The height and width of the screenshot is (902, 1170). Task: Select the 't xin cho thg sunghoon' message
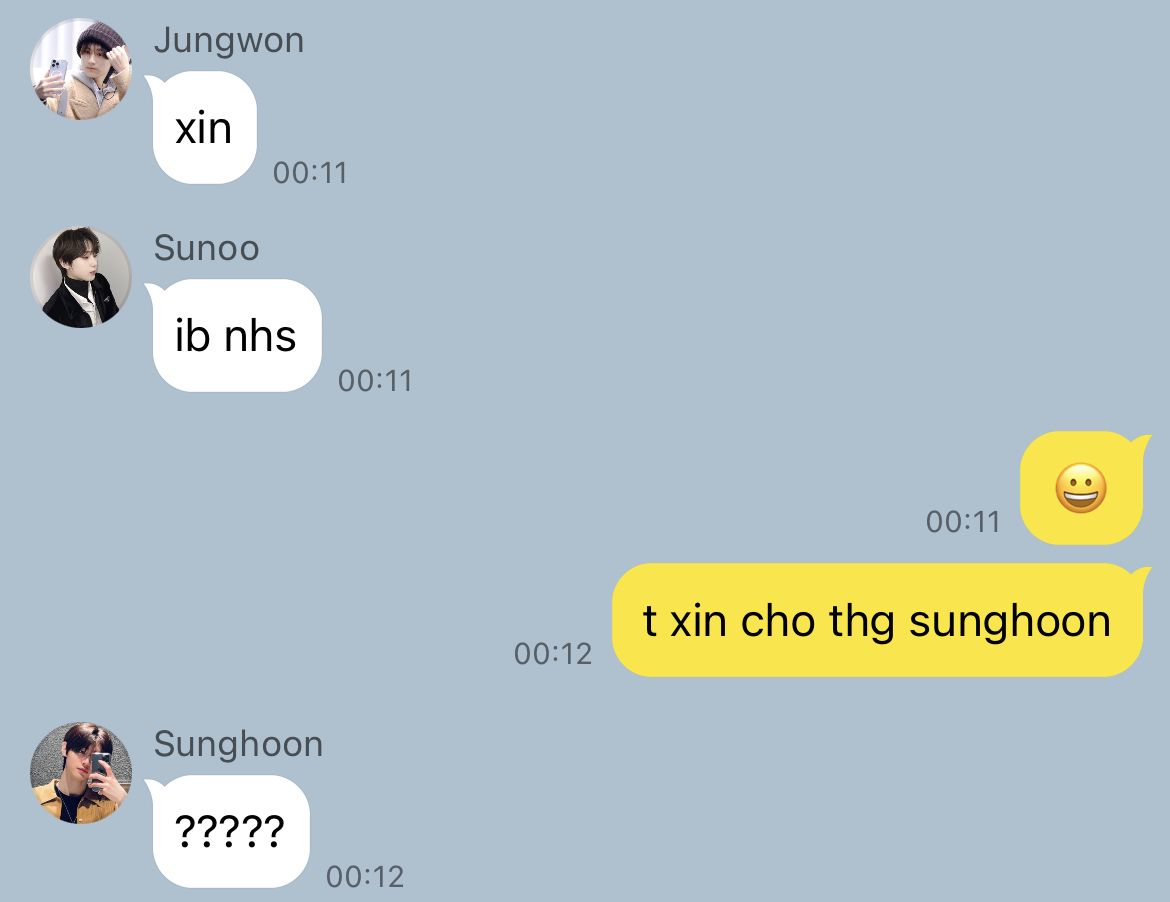tap(879, 620)
